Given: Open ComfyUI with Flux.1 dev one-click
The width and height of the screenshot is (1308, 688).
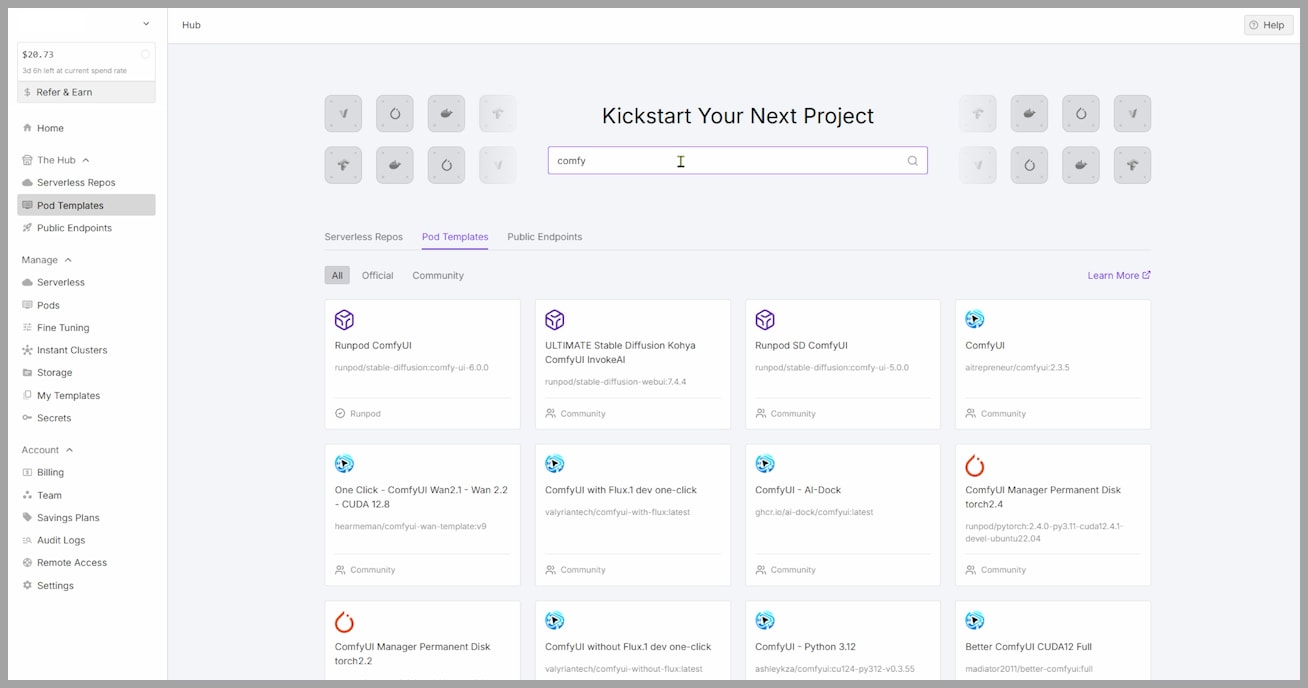Looking at the screenshot, I should tap(633, 515).
